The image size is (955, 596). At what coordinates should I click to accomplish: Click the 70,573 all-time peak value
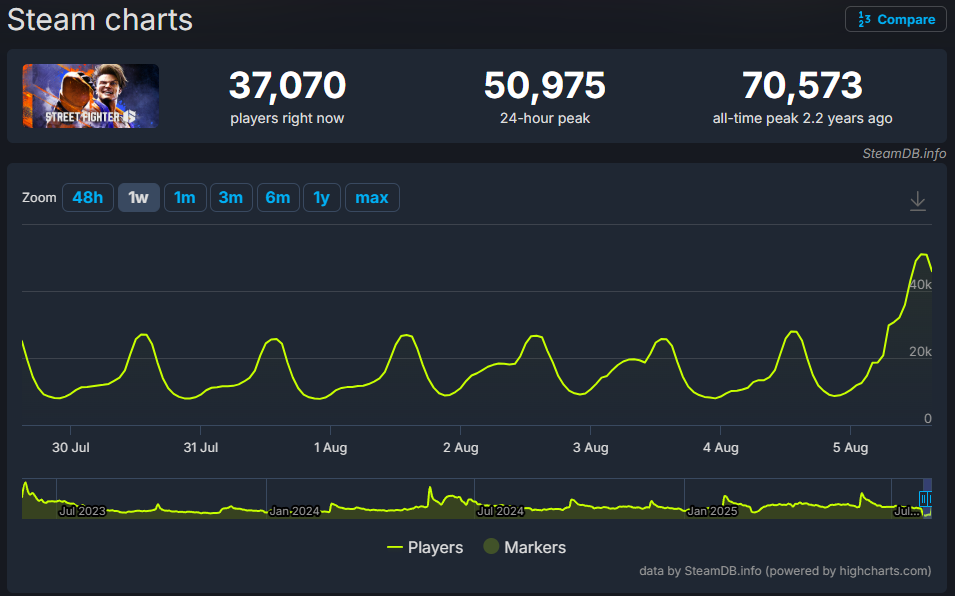click(x=802, y=85)
